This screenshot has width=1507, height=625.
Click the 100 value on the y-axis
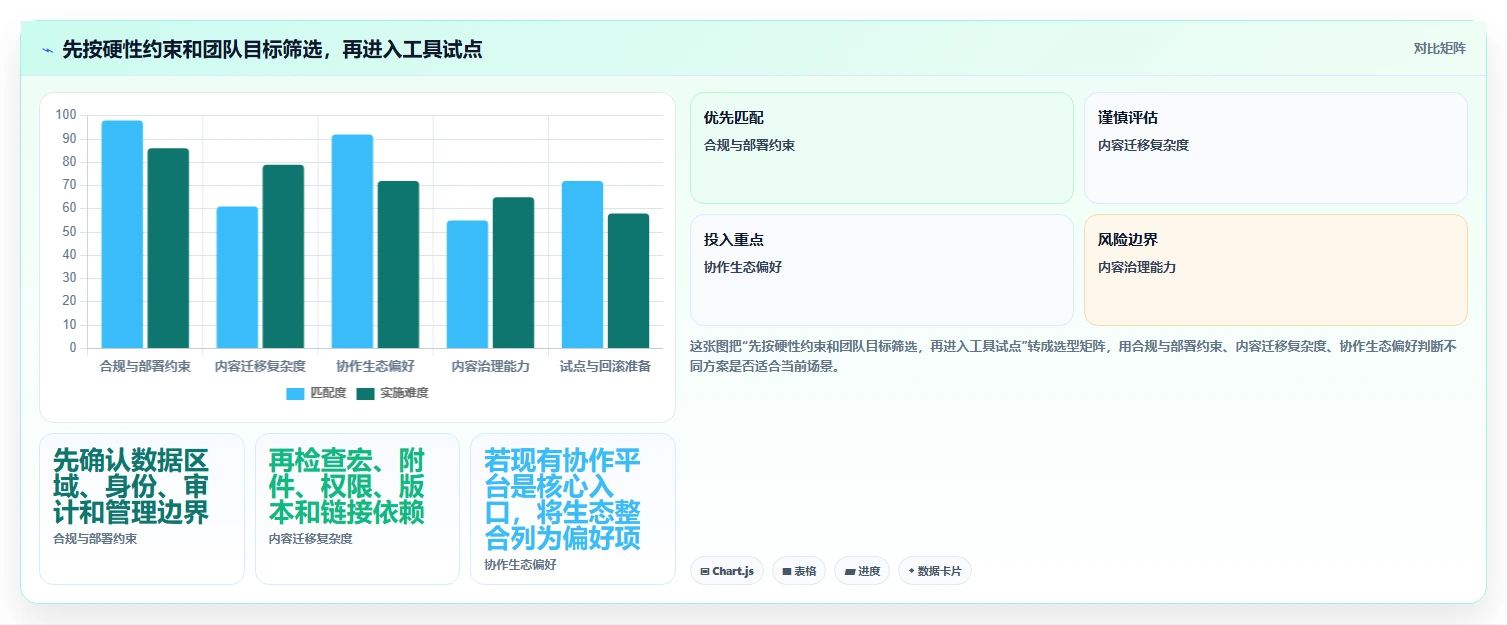pos(66,115)
